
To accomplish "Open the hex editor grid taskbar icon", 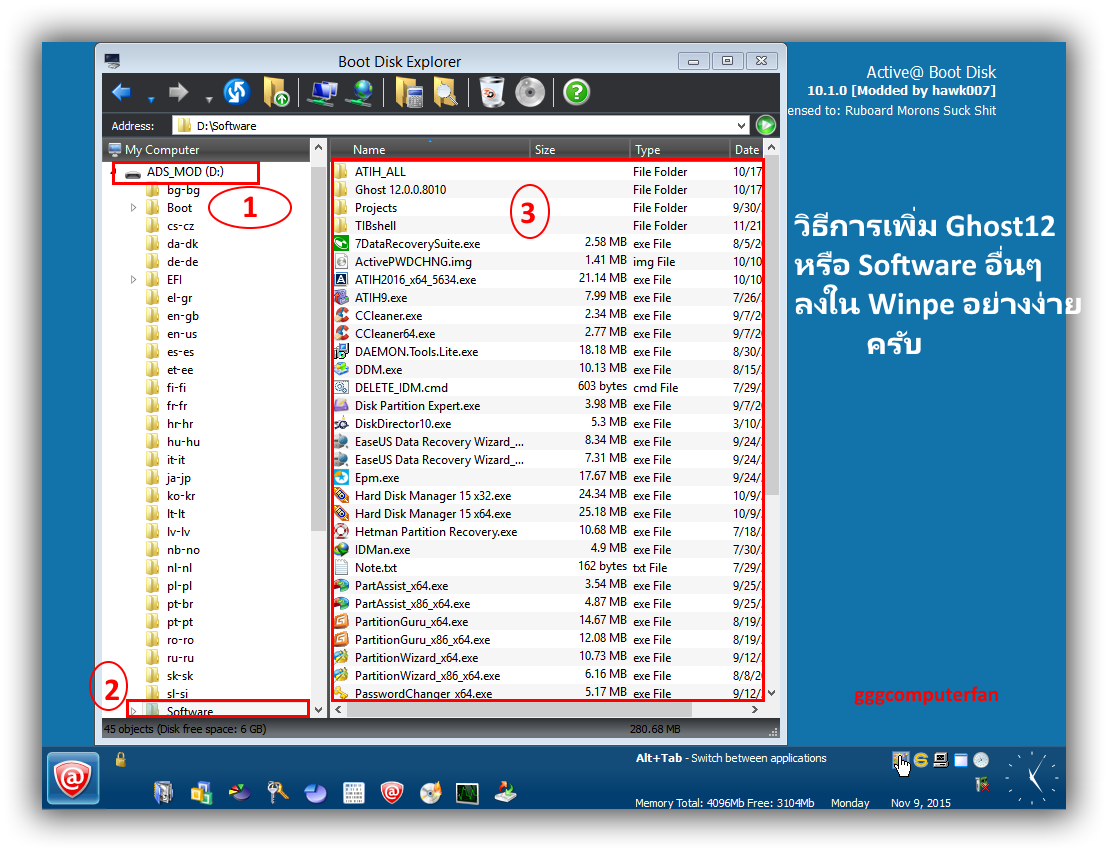I will [x=353, y=793].
